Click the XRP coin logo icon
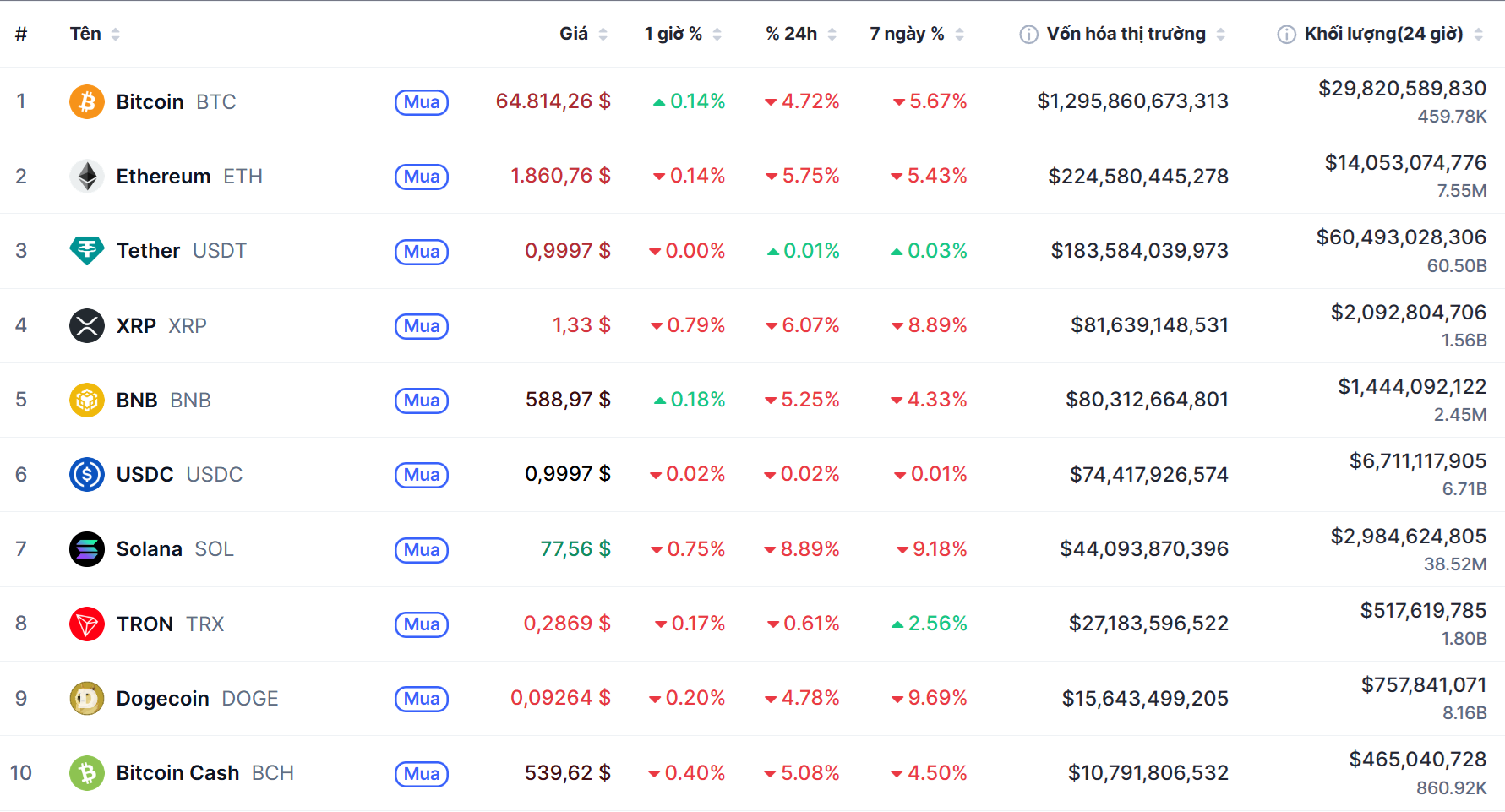The height and width of the screenshot is (812, 1505). 86,326
